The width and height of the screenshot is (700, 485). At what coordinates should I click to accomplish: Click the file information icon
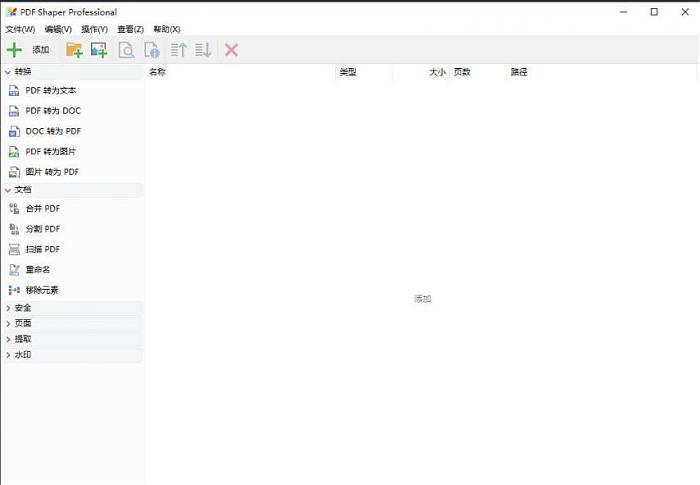point(152,50)
